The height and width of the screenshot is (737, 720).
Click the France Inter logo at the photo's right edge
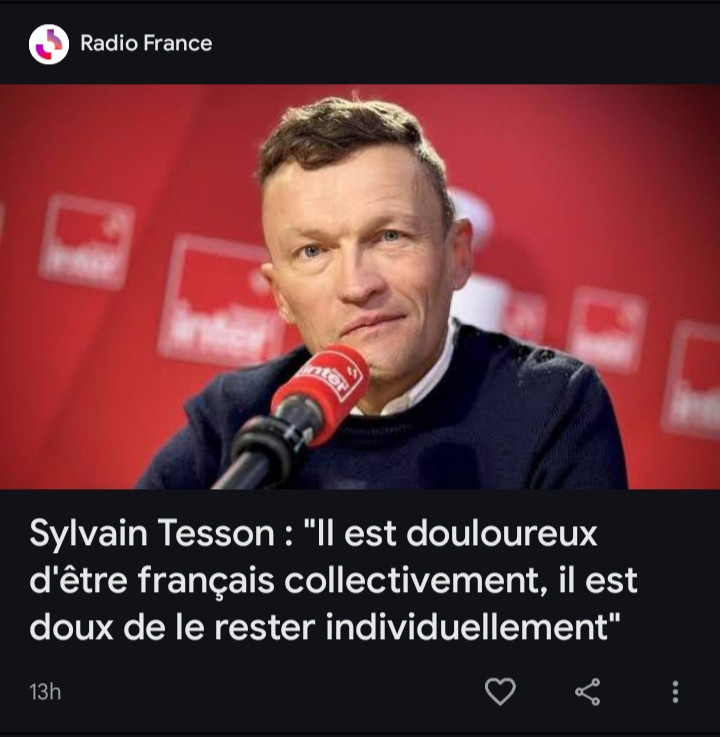(x=692, y=380)
